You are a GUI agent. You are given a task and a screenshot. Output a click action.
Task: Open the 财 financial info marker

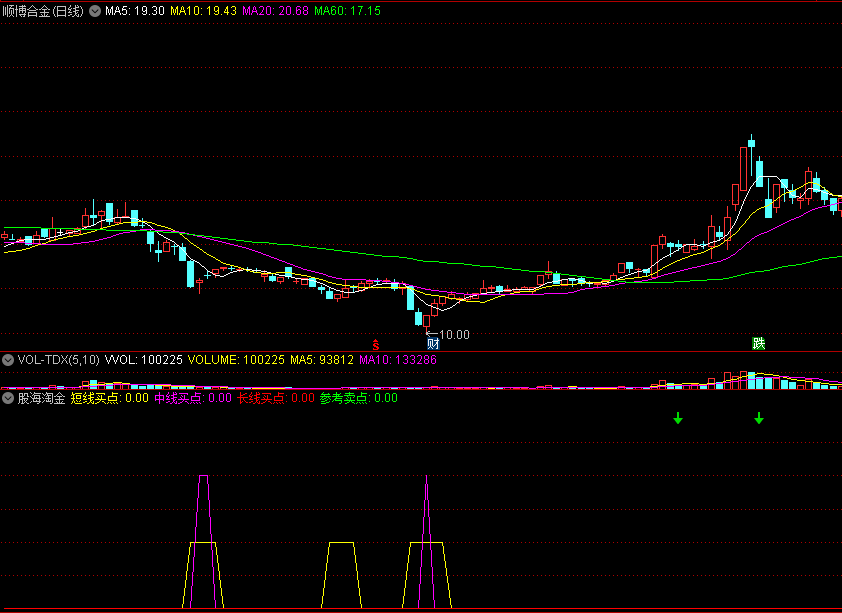(x=433, y=344)
